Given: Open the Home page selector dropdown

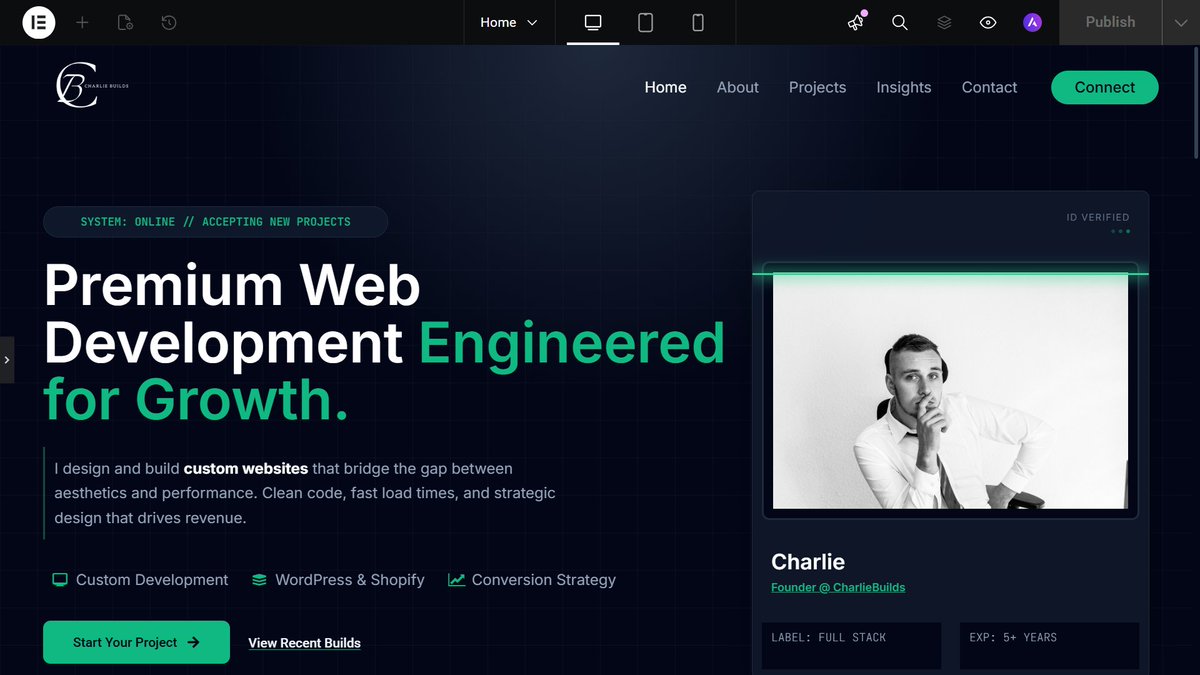Looking at the screenshot, I should [x=508, y=22].
